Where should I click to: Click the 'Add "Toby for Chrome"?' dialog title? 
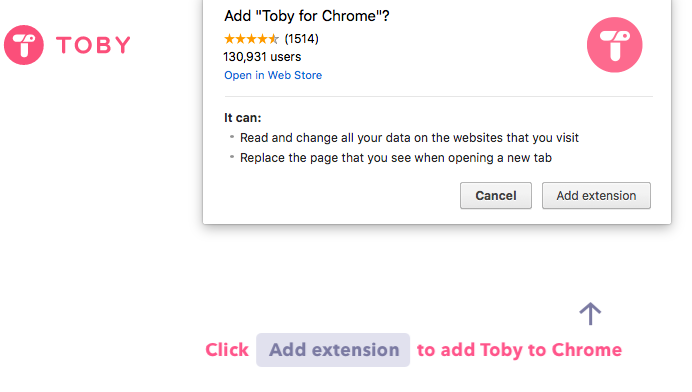tap(307, 16)
